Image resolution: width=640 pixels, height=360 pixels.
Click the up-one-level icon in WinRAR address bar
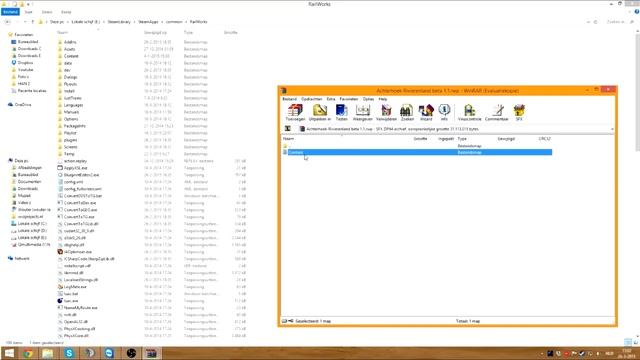[288, 129]
